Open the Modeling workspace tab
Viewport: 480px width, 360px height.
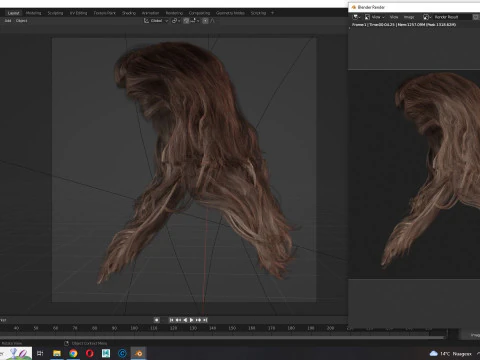34,13
